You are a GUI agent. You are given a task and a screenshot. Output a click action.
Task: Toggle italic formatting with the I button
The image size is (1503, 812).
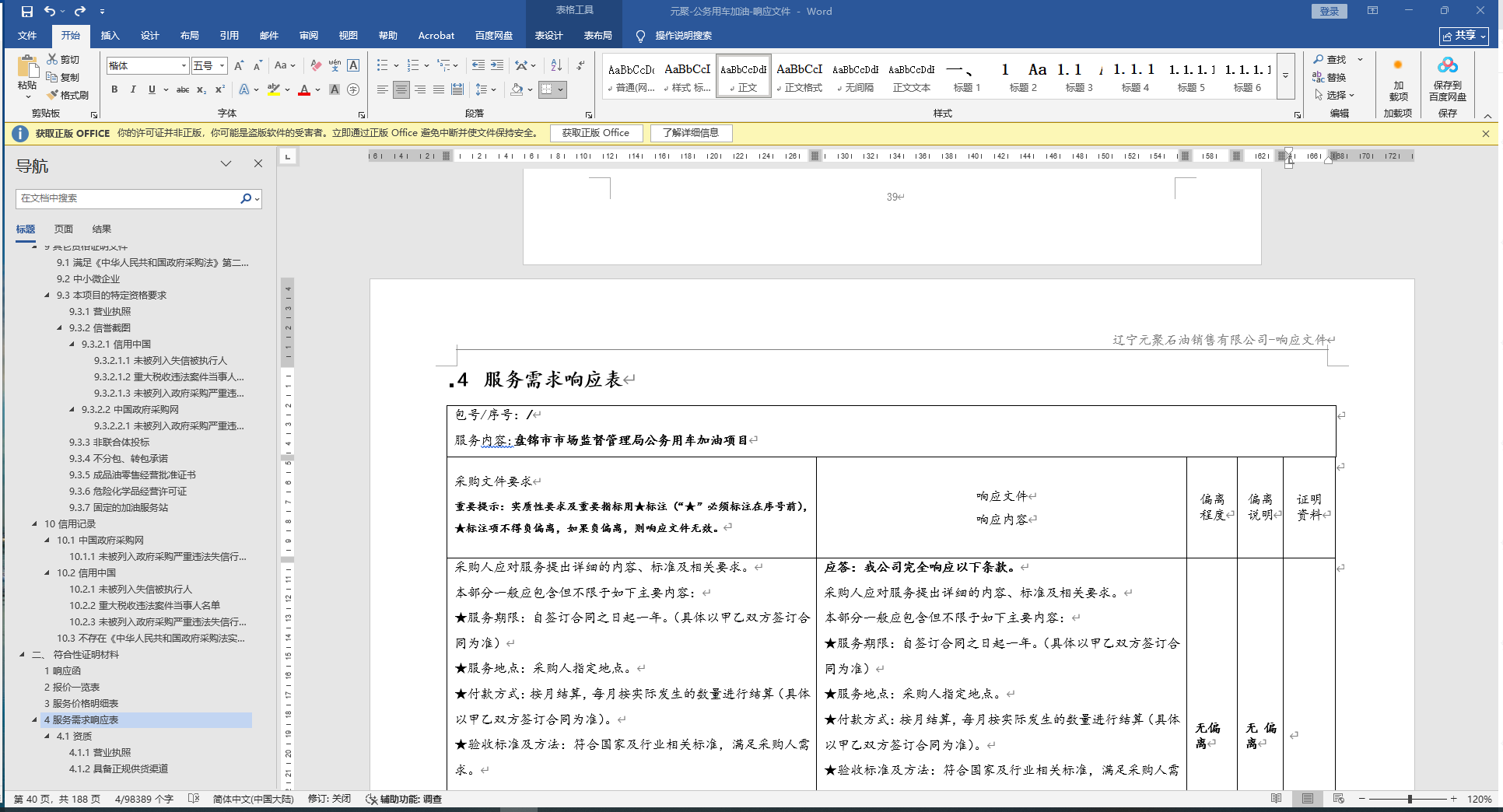(x=133, y=89)
